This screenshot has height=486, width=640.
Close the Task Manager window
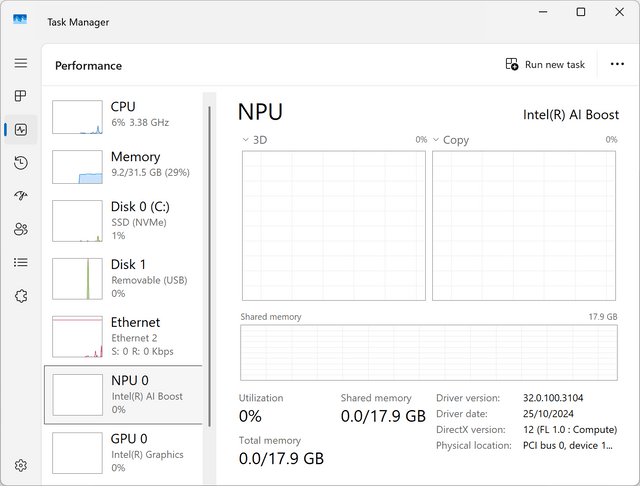pos(619,12)
